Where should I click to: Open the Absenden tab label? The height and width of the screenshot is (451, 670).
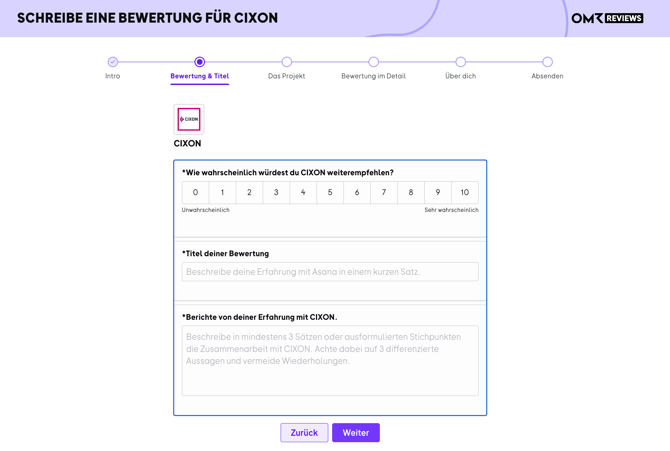(x=547, y=76)
